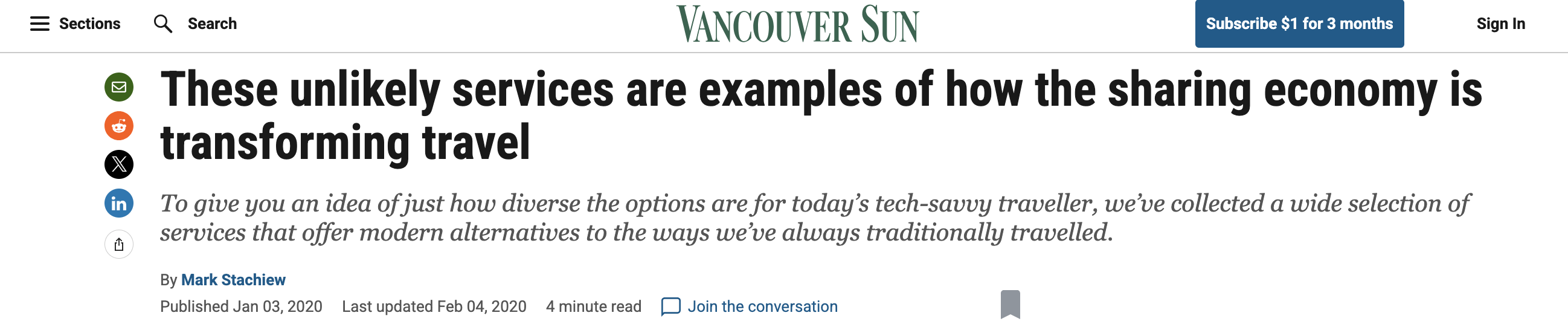Share the article on X
Image resolution: width=1568 pixels, height=330 pixels.
pyautogui.click(x=120, y=164)
